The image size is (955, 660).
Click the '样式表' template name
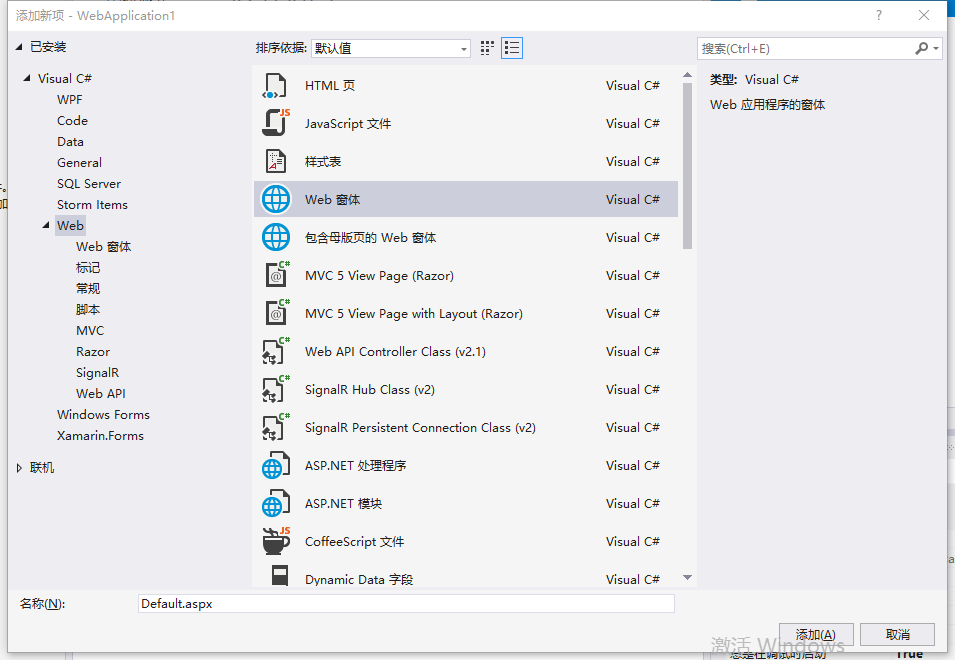(323, 161)
